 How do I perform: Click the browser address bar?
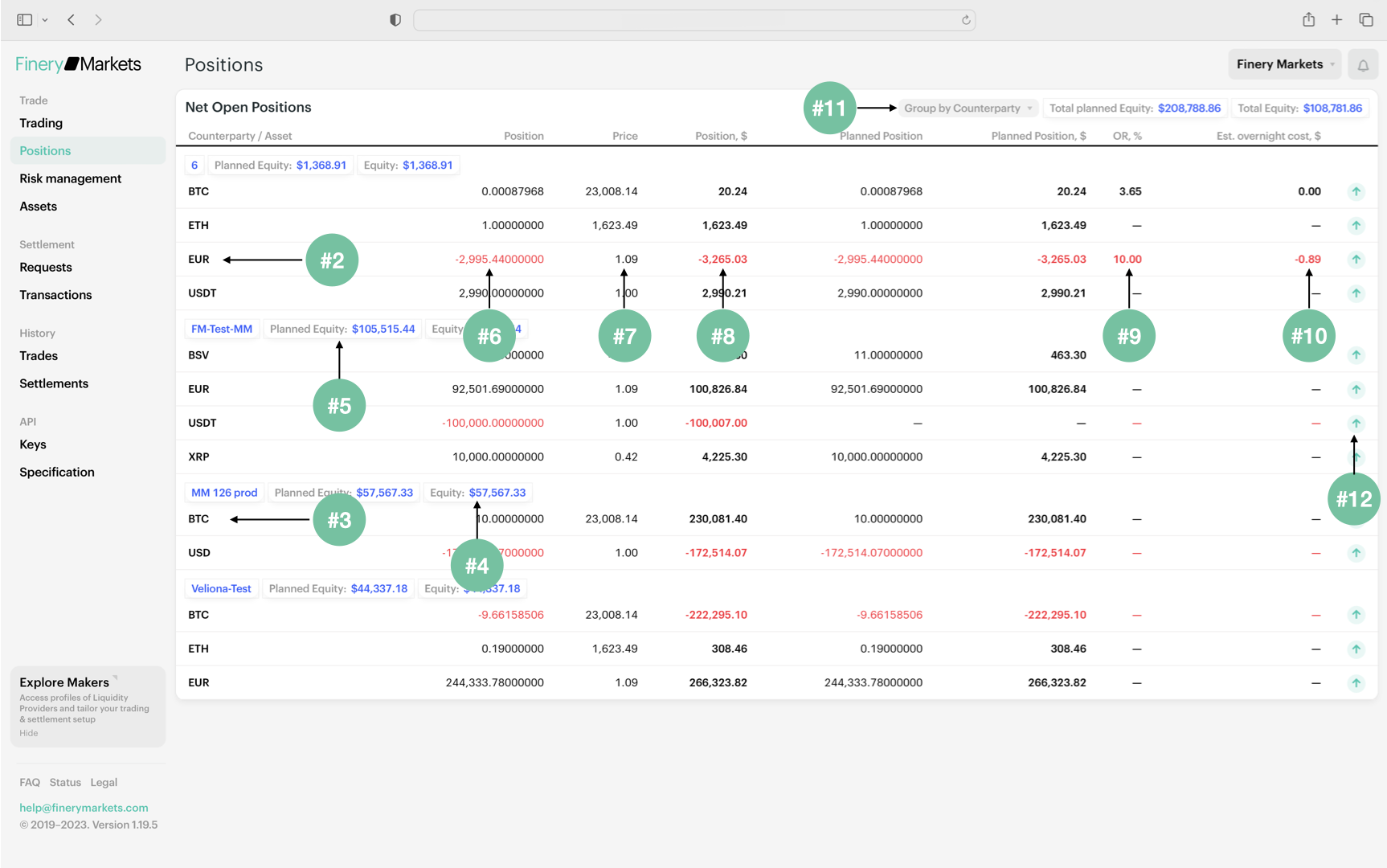click(694, 20)
